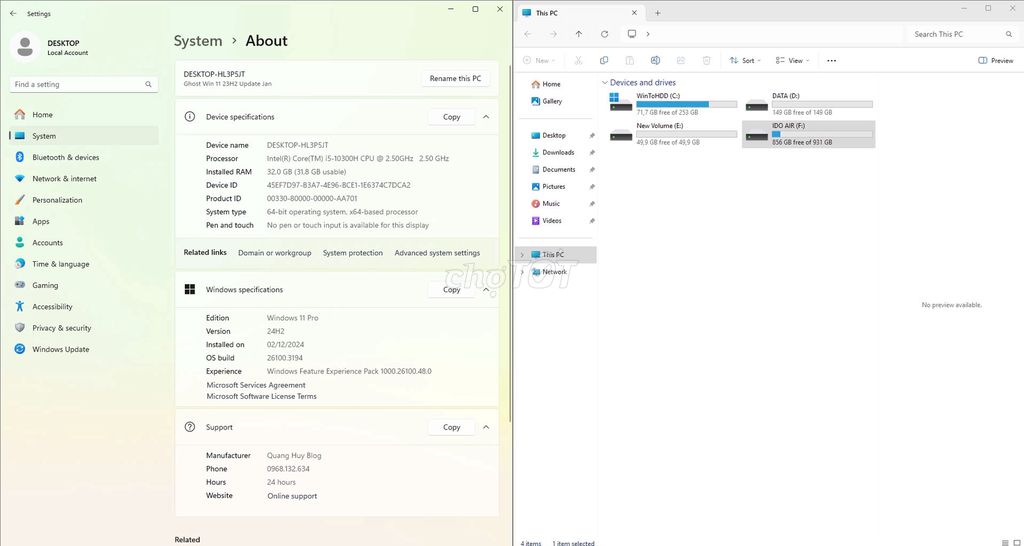Toggle the Preview pane button

[x=996, y=60]
